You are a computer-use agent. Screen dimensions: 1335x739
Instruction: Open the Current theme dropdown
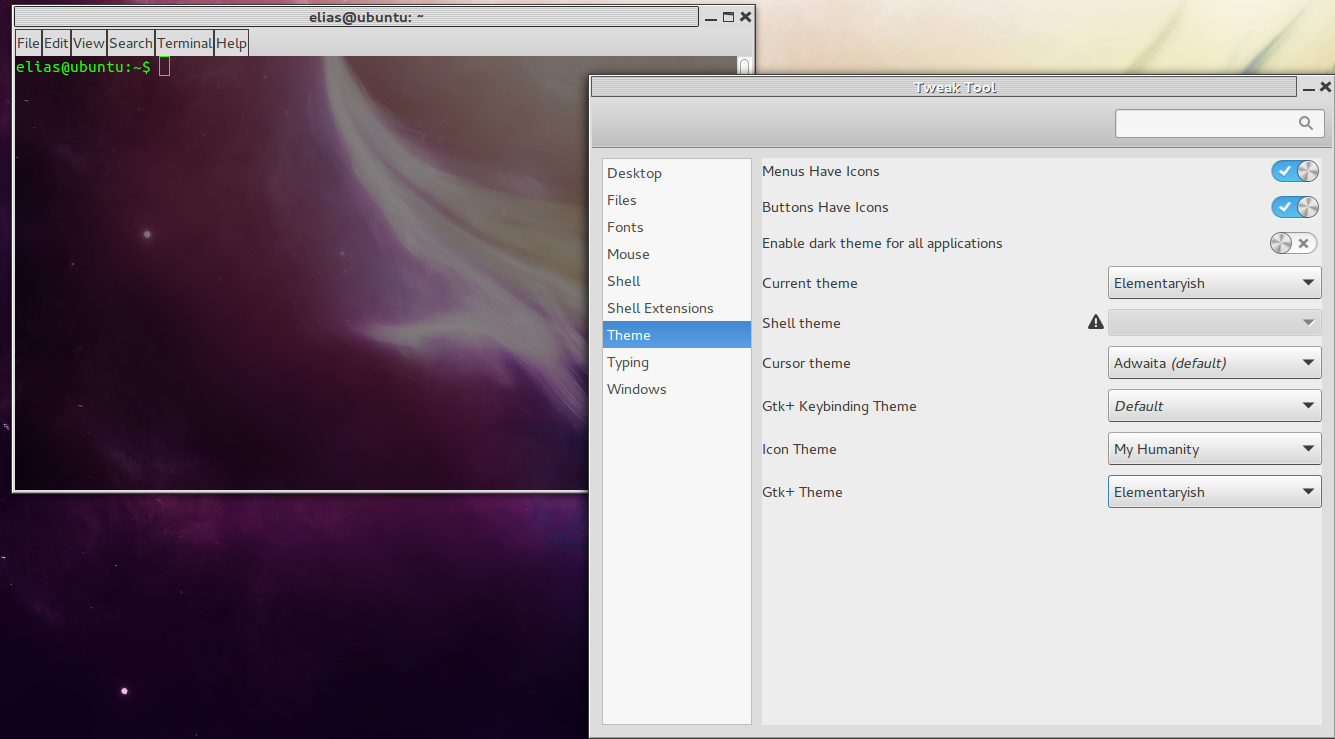(1214, 283)
